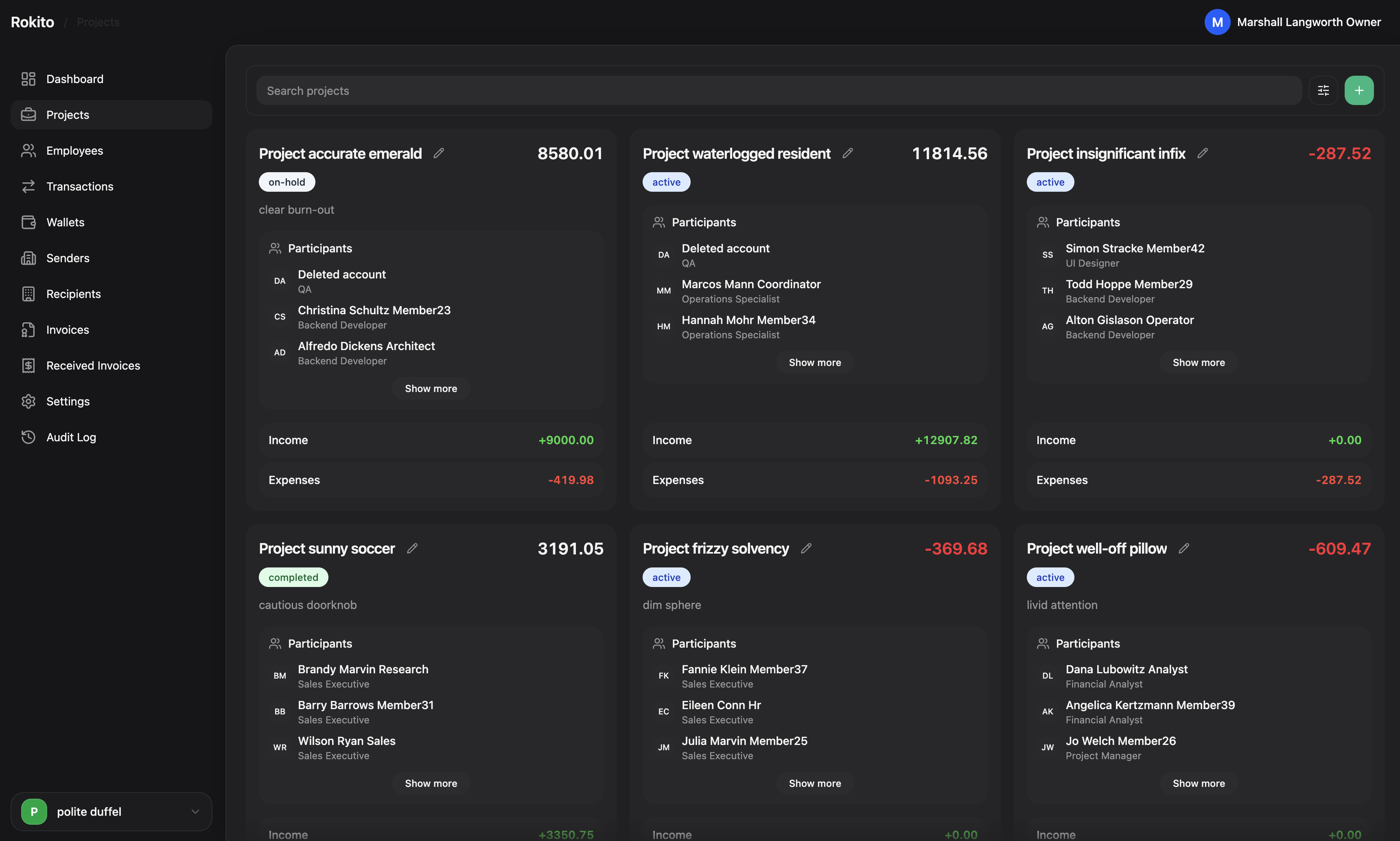Open the polite duffel workspace dropdown
1400x841 pixels.
[111, 811]
